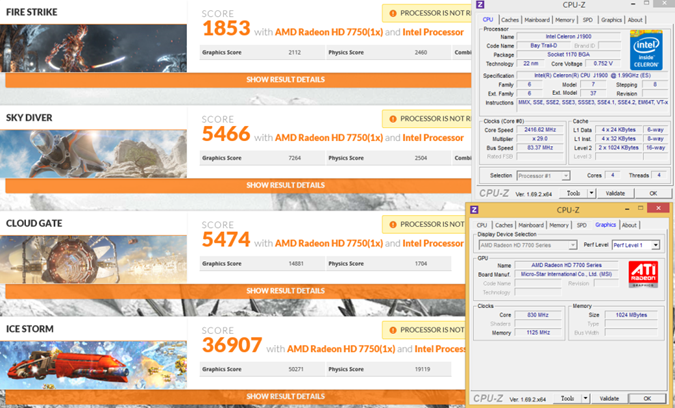Click the CPU-Z app icon in the upper window title bar

point(480,5)
